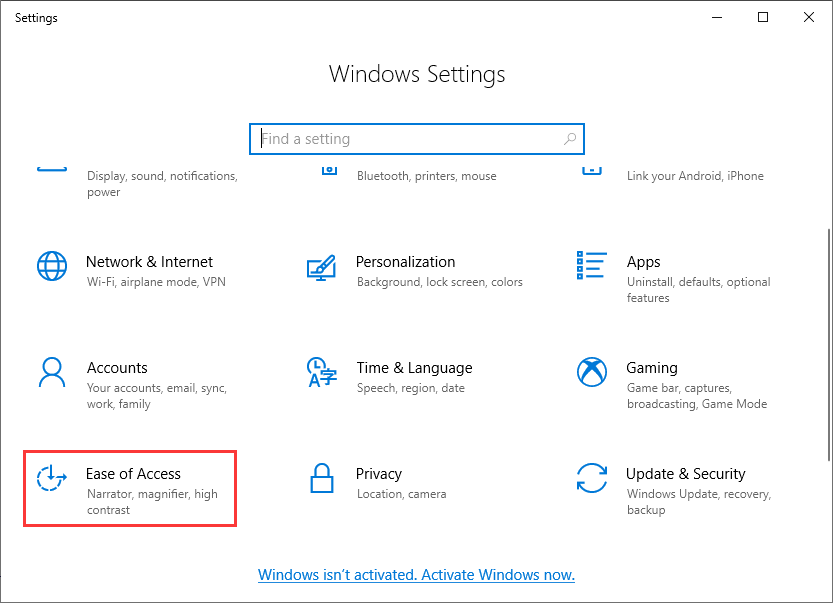Click the System settings icon
Image resolution: width=833 pixels, height=603 pixels.
click(x=52, y=168)
